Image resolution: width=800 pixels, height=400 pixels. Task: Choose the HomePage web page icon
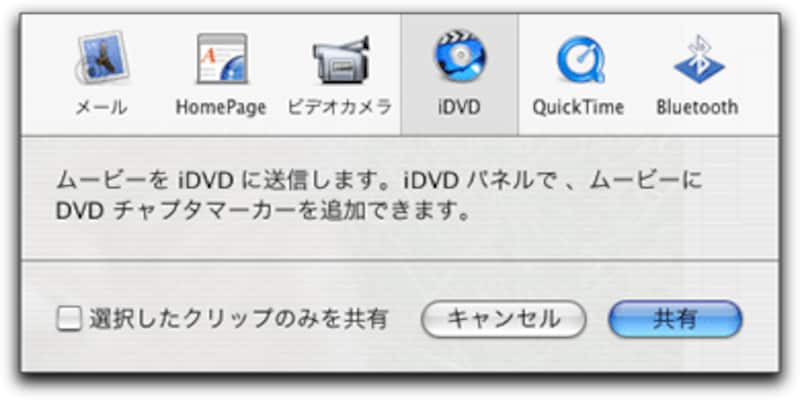[x=222, y=58]
